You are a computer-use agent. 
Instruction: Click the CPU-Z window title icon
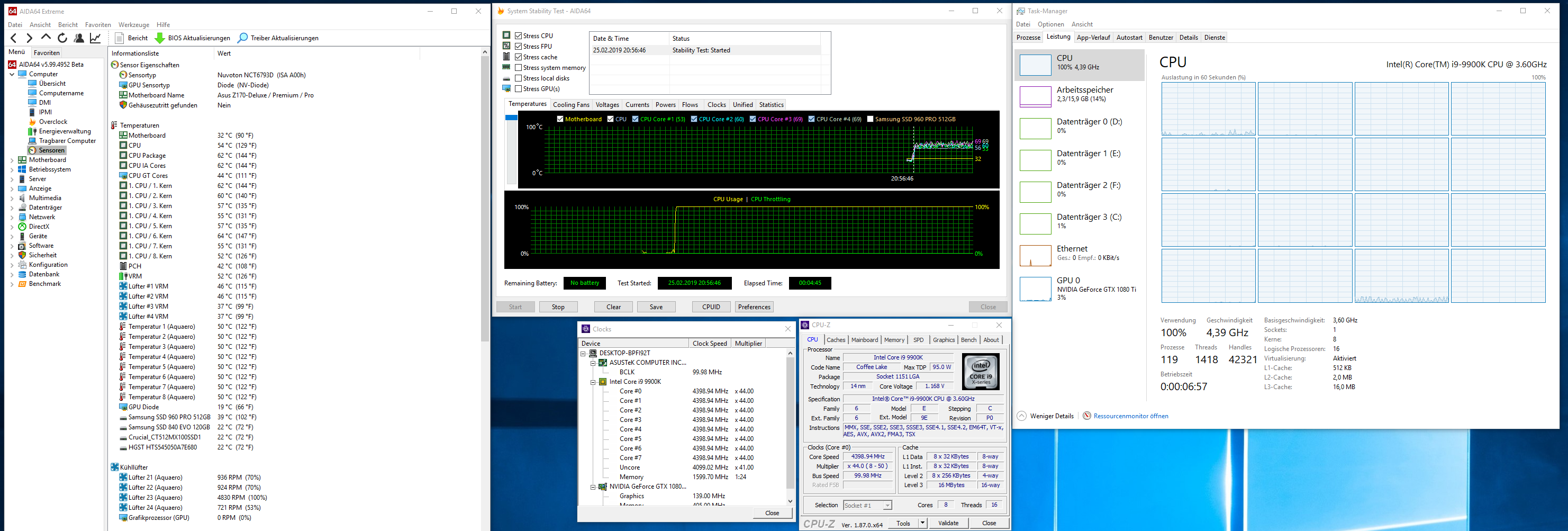click(805, 325)
